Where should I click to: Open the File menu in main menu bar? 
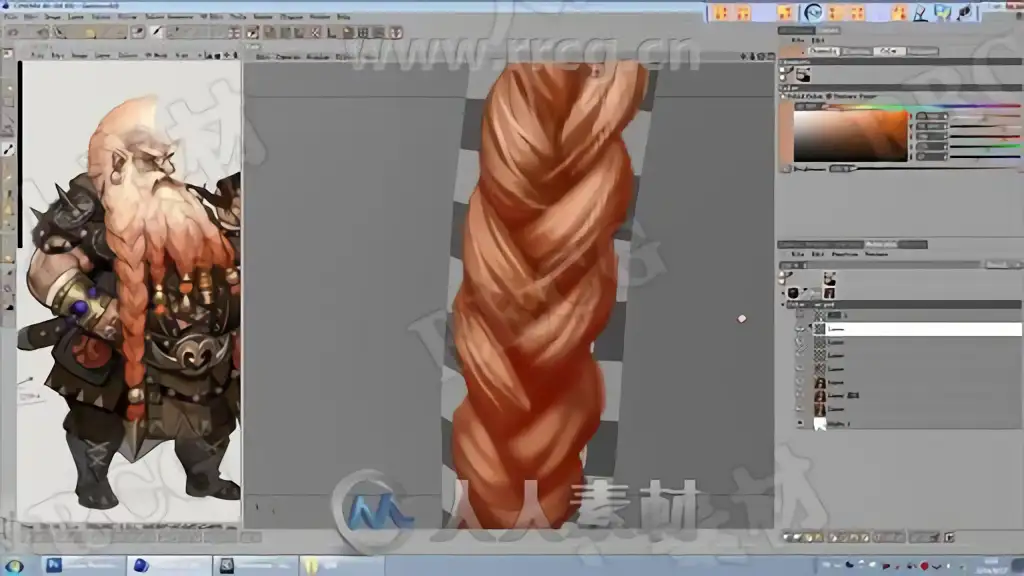coord(11,17)
